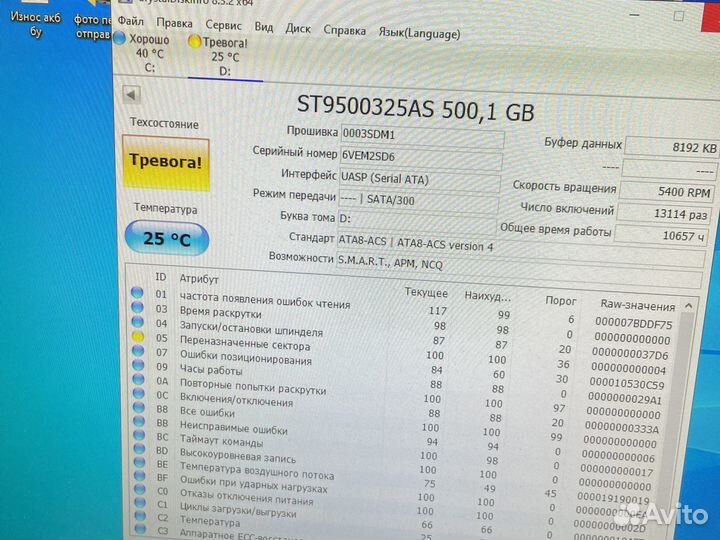
Task: Click the Прошивка field 0003SDM1
Action: point(422,136)
